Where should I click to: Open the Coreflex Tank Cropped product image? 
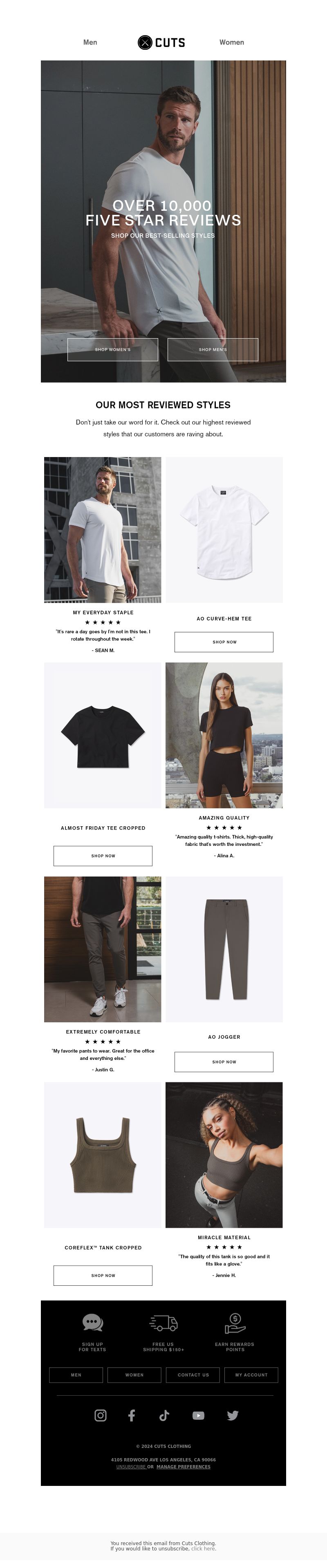(x=103, y=1155)
